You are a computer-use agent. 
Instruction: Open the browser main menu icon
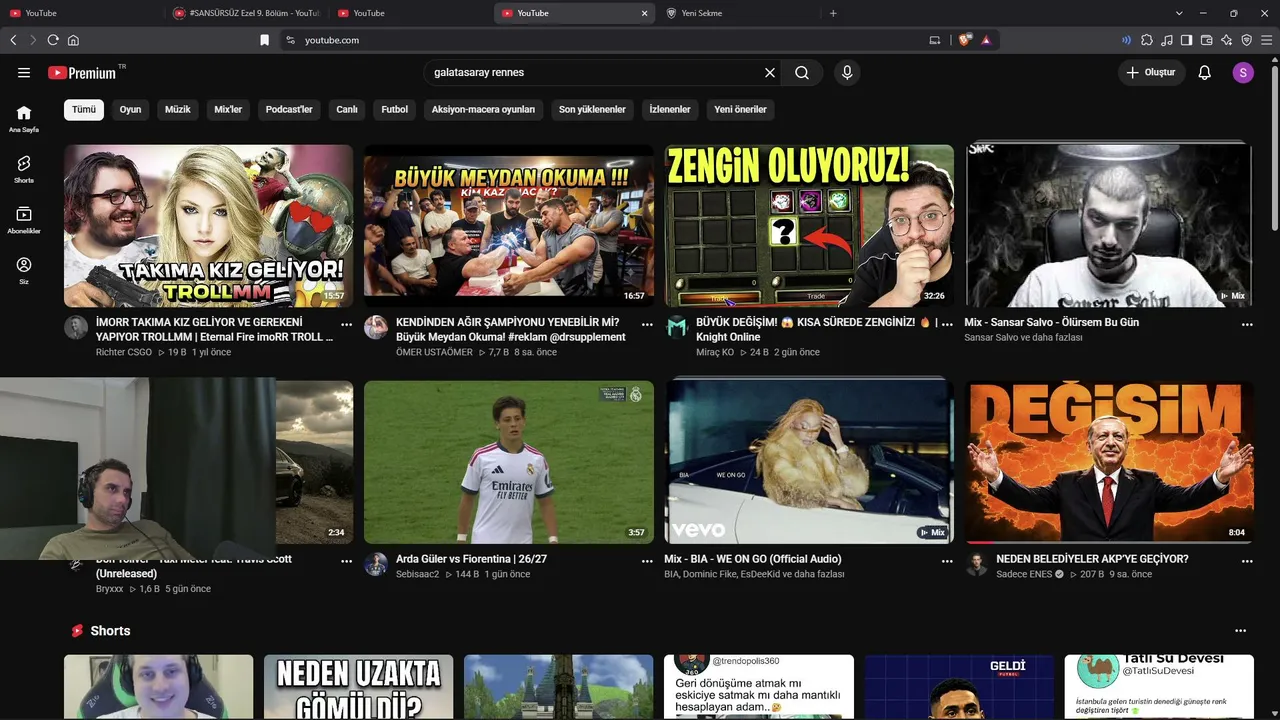tap(1267, 40)
